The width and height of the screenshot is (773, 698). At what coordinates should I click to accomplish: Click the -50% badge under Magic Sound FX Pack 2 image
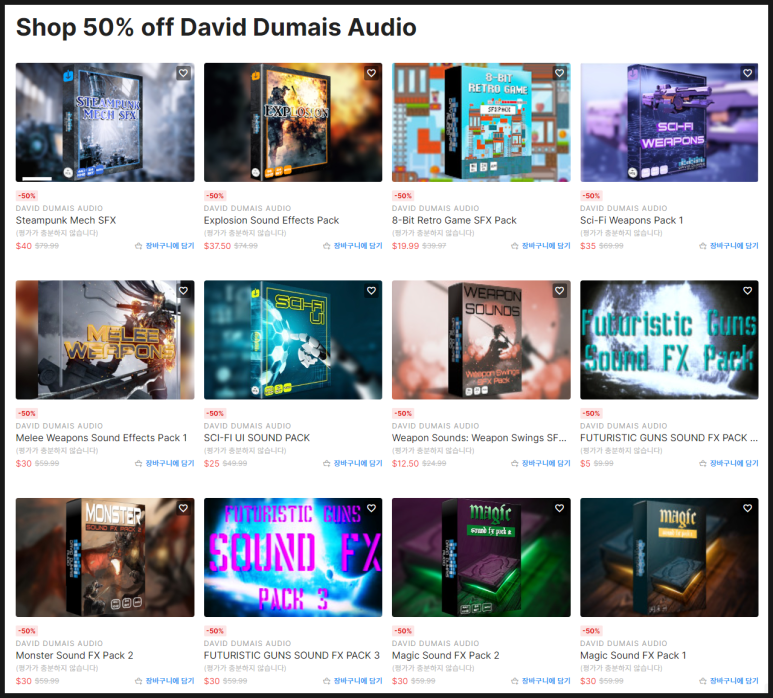pos(403,631)
